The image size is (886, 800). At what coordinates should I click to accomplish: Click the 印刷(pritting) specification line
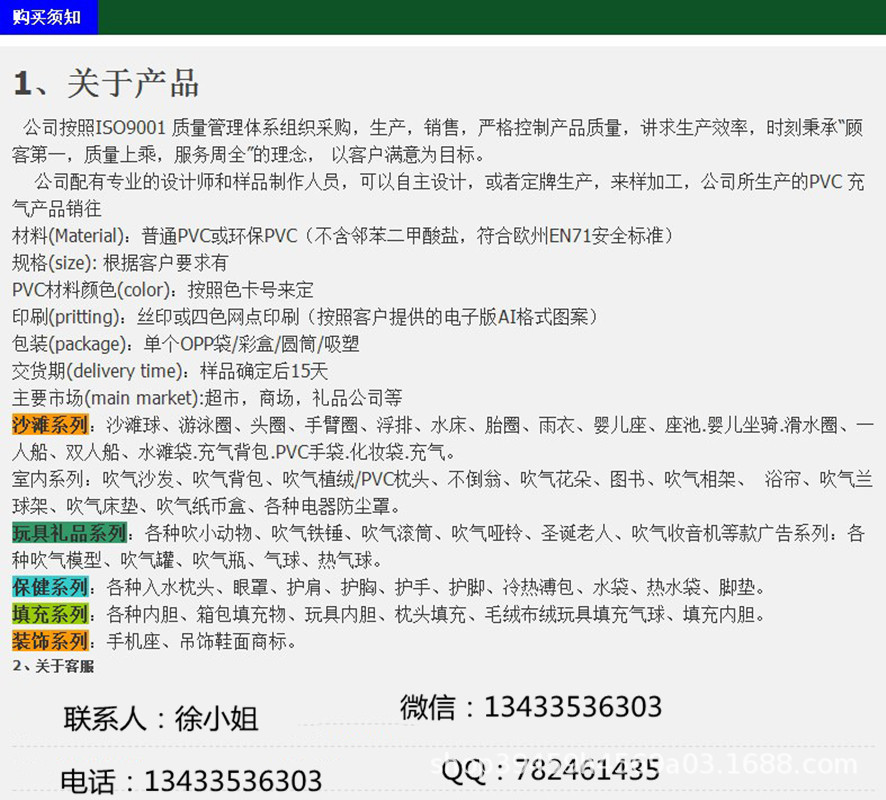tap(305, 317)
